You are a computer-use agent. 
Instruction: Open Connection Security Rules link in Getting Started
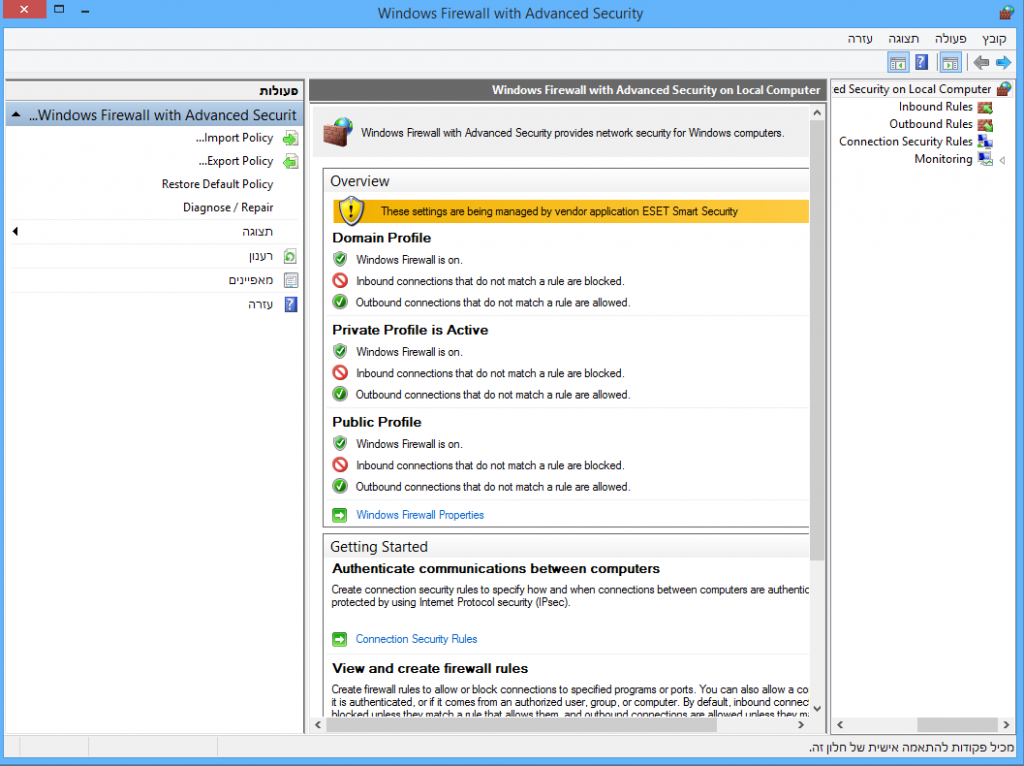(x=416, y=639)
